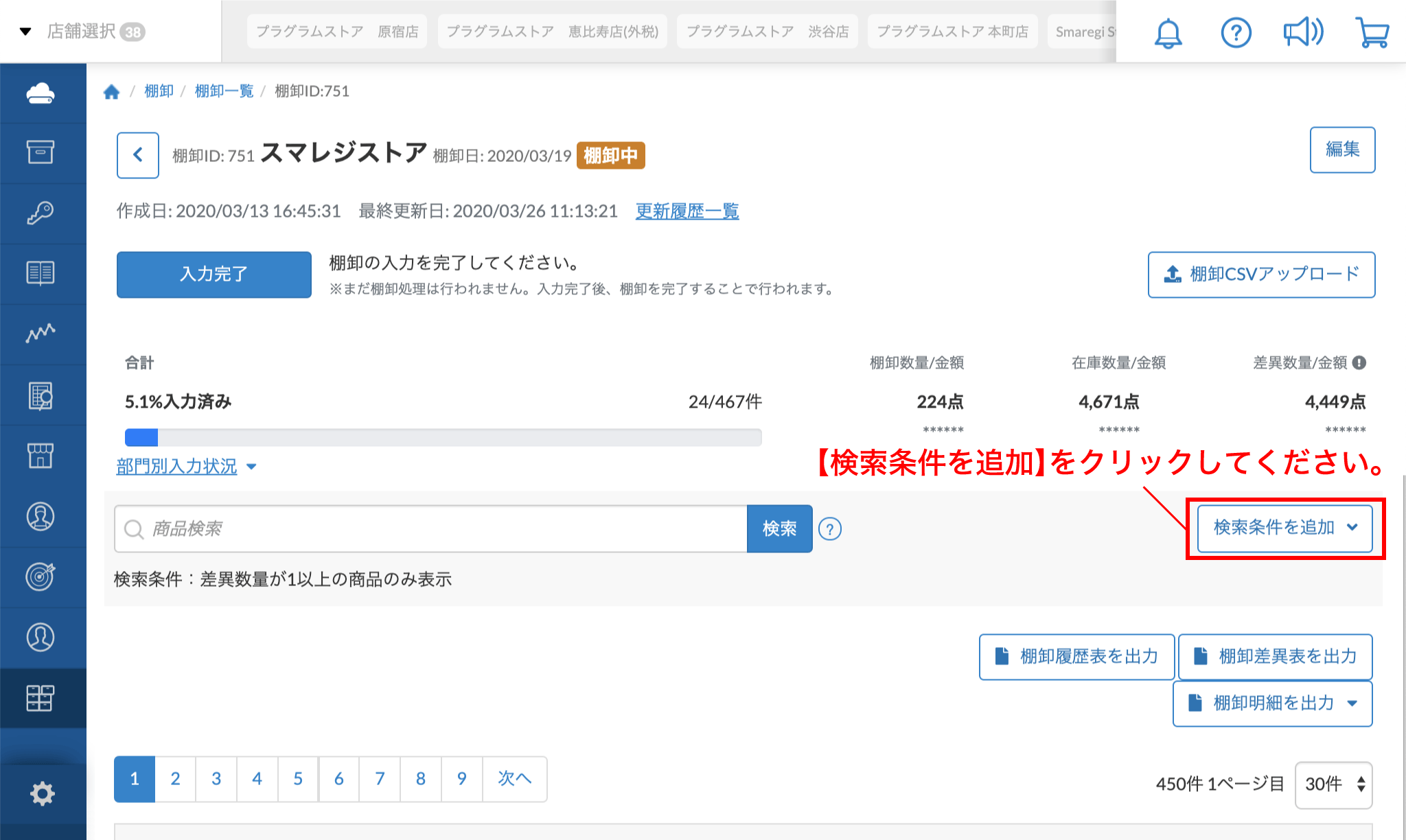
Task: Open the key icon in sidebar
Action: pyautogui.click(x=41, y=213)
